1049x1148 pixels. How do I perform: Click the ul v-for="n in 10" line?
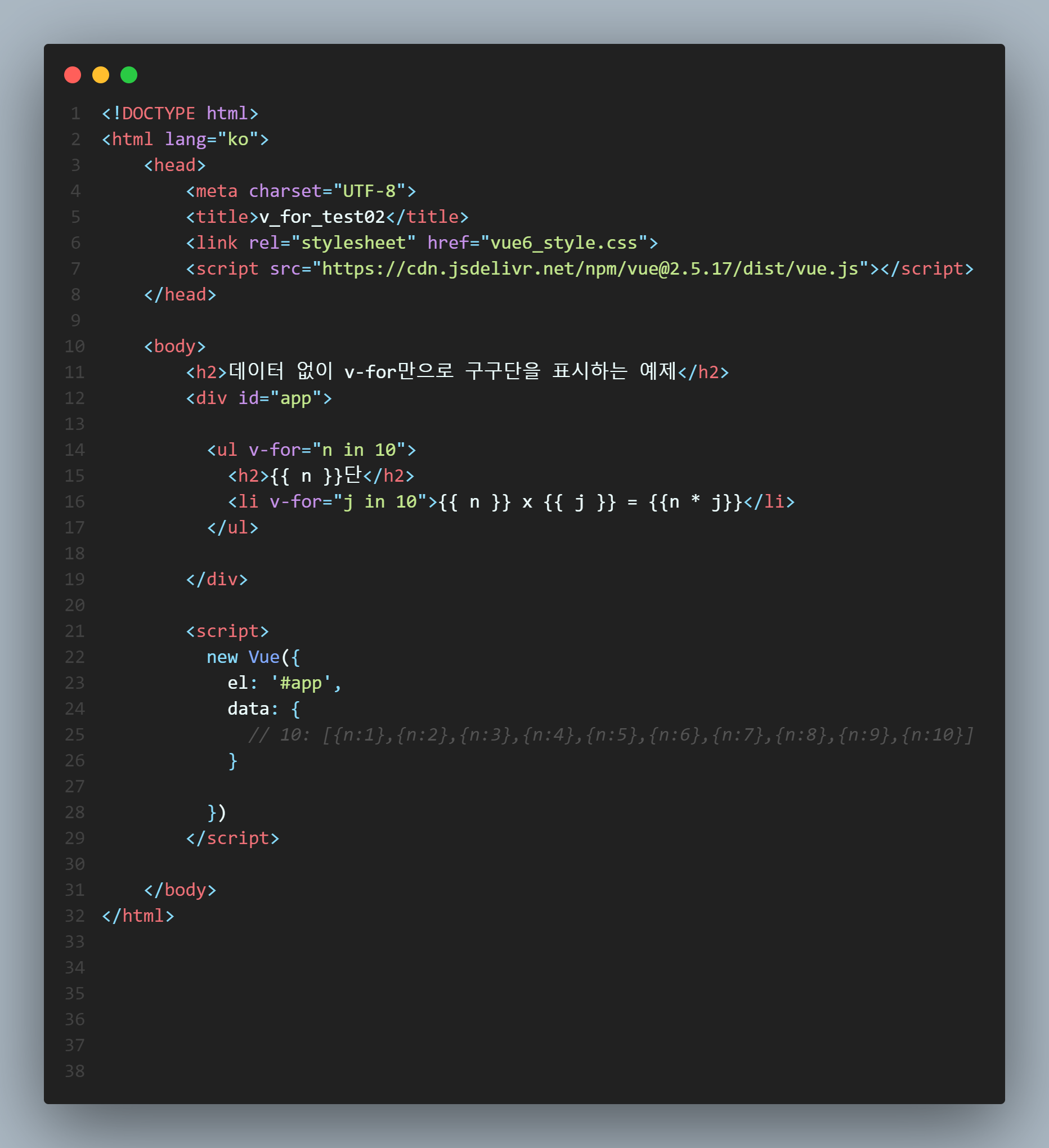312,450
